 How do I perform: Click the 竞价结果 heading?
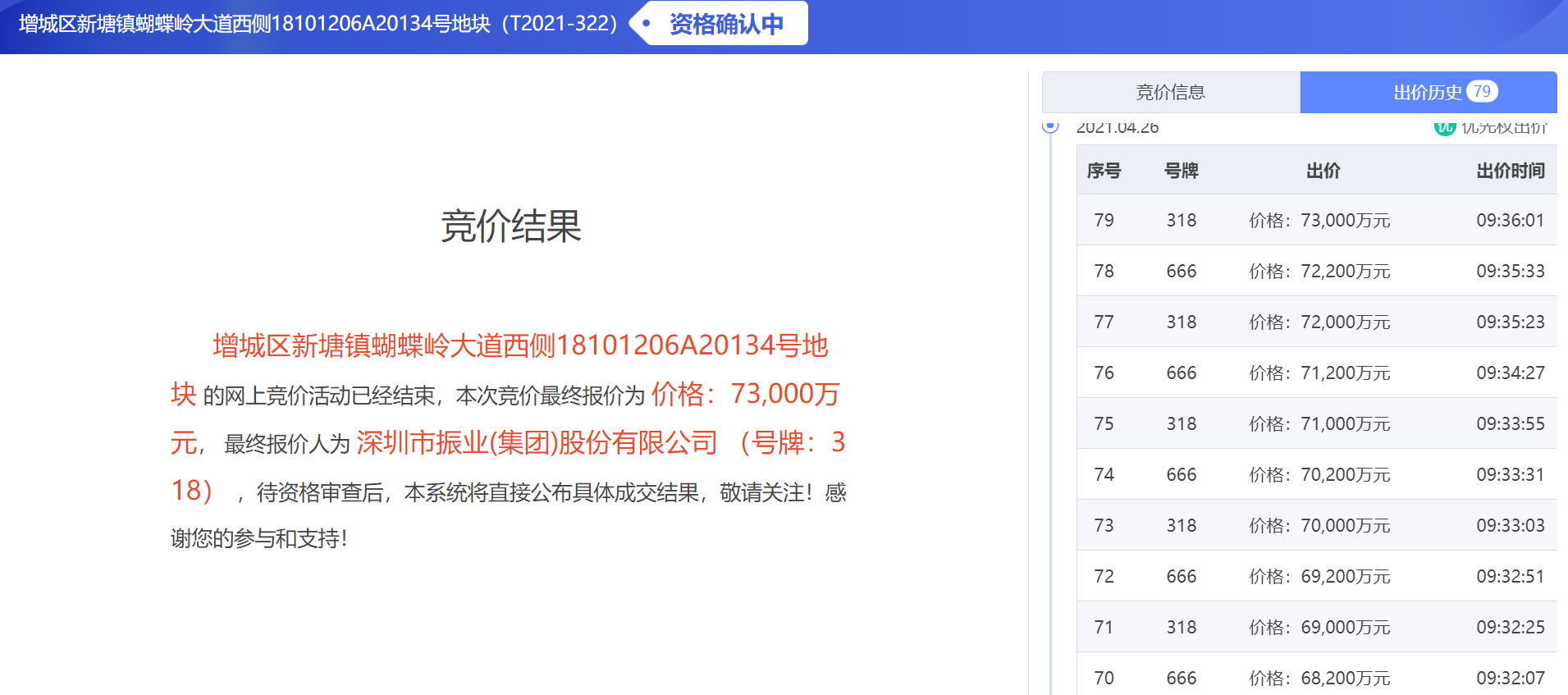(x=510, y=226)
